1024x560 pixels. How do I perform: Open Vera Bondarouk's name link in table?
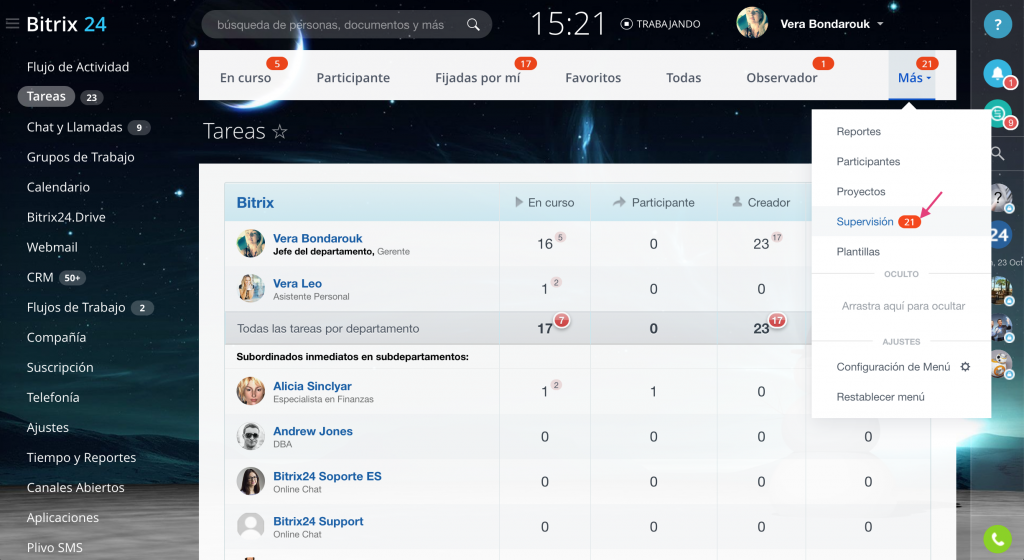[x=317, y=238]
